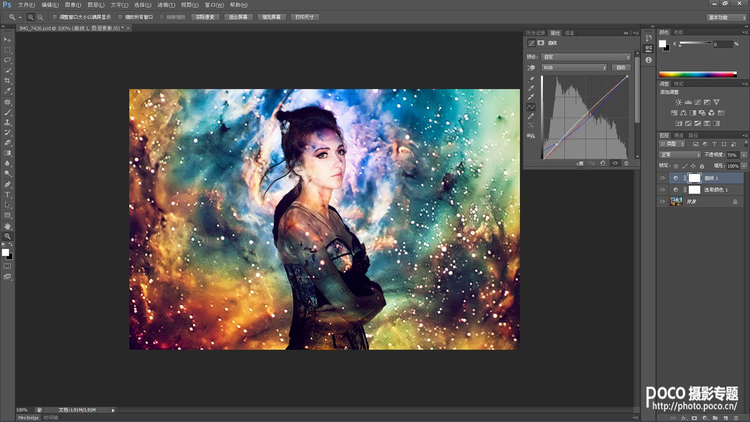
Task: Select the Gradient tool
Action: coord(7,153)
